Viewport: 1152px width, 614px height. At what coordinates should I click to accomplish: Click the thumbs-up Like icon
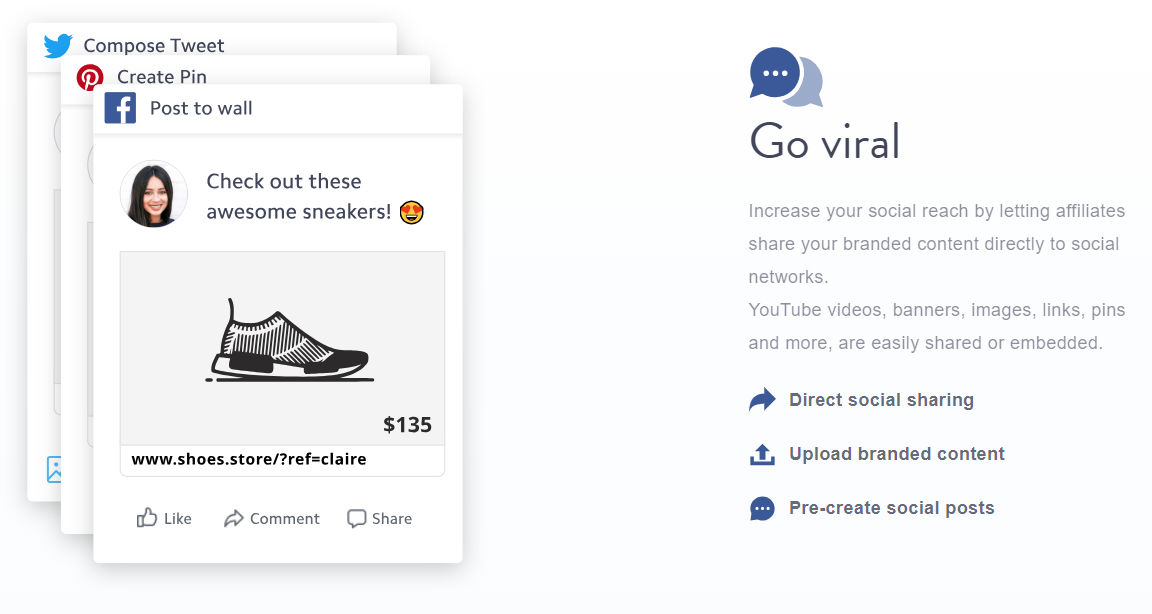point(147,518)
